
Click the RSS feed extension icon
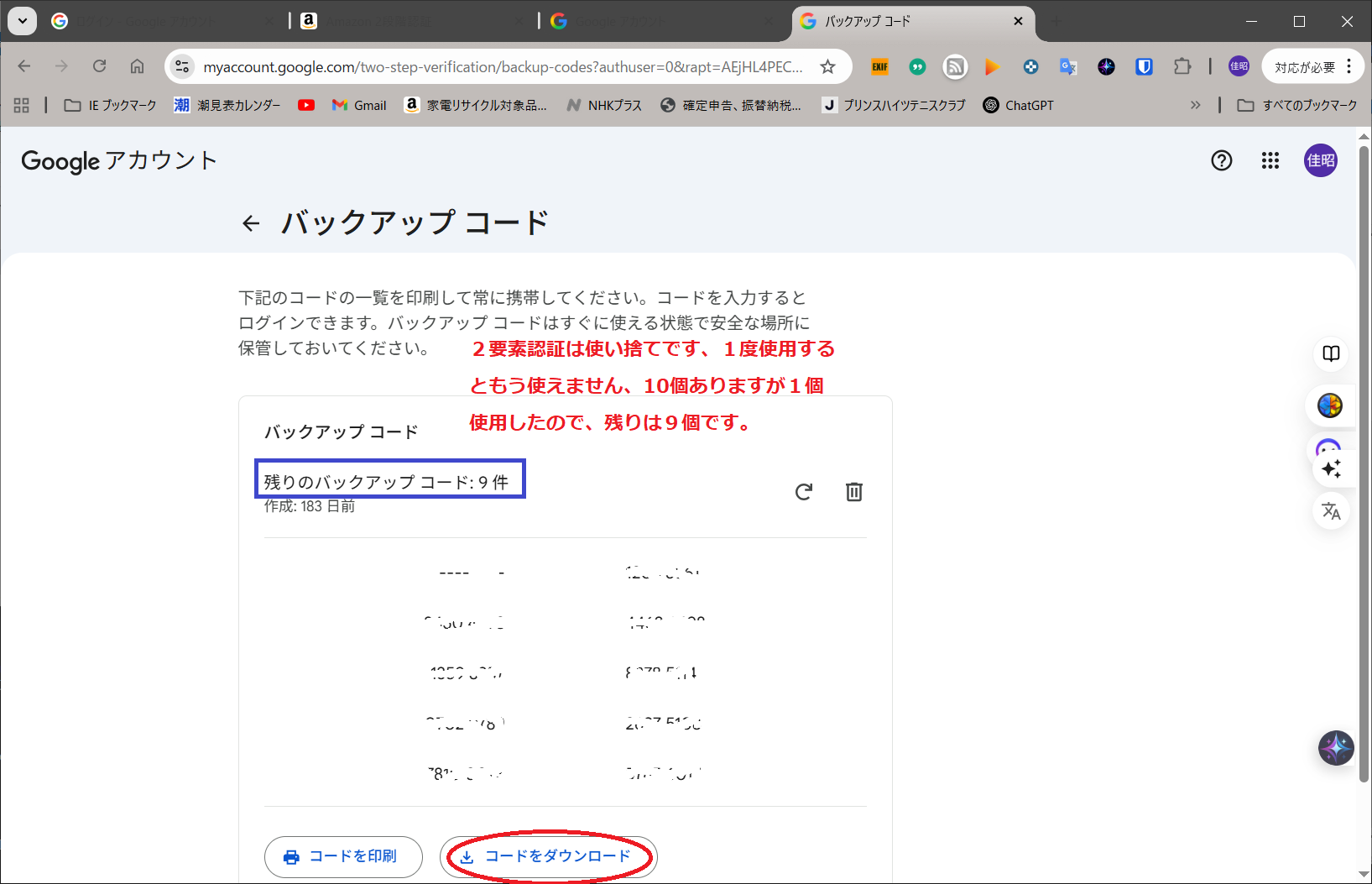point(955,67)
